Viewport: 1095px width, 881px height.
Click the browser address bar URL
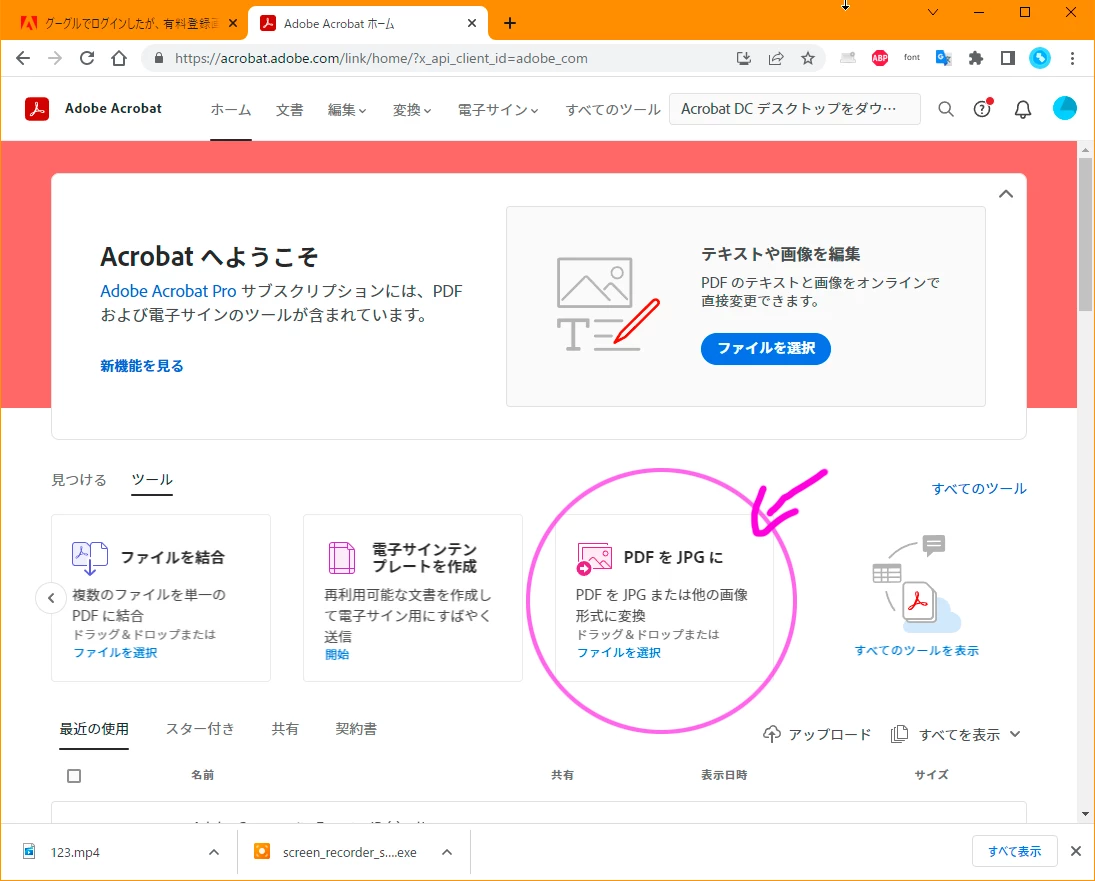tap(381, 59)
